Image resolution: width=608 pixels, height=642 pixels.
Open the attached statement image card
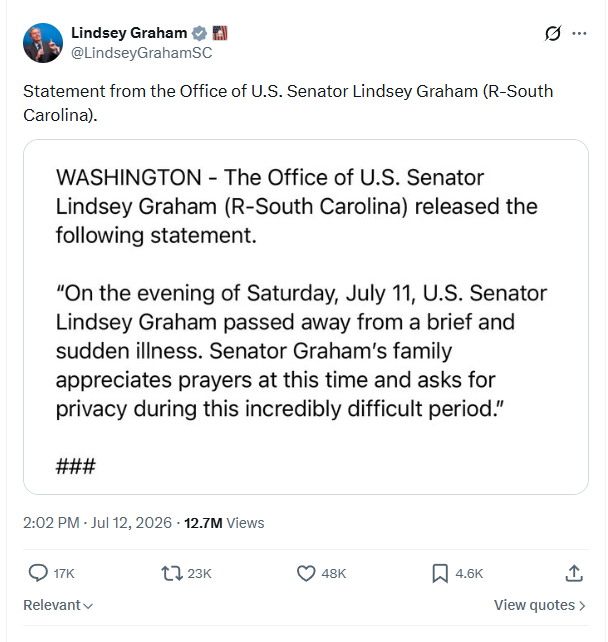[306, 317]
